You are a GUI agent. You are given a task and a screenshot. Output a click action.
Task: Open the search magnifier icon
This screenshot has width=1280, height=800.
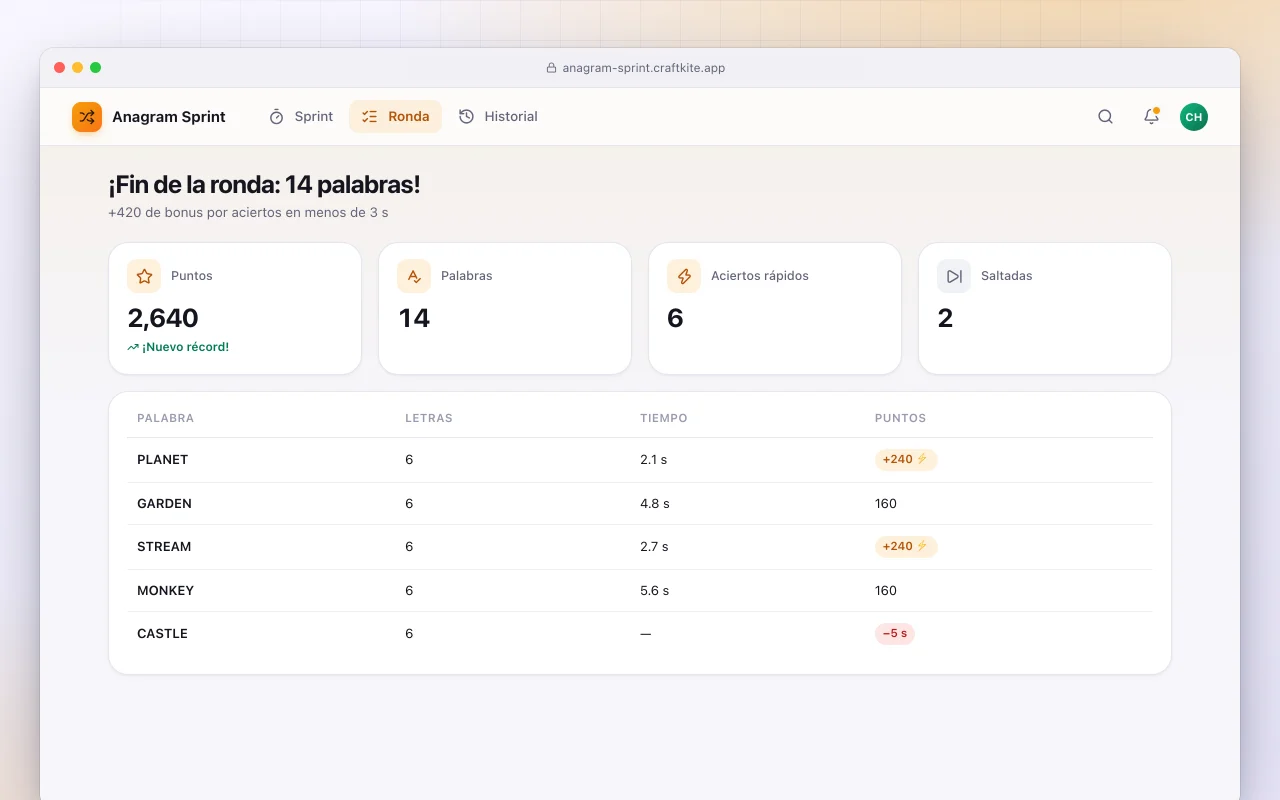(x=1105, y=117)
